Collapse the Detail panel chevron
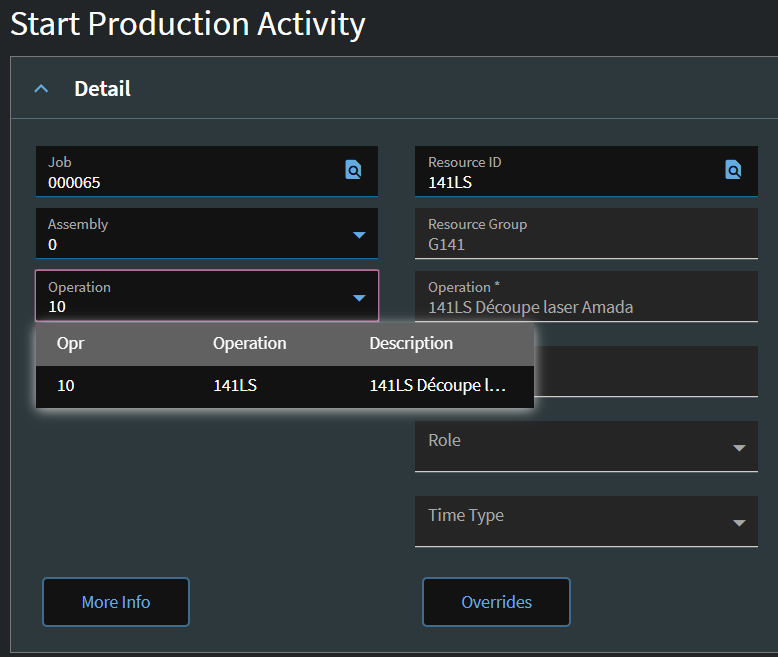This screenshot has width=778, height=657. point(41,89)
